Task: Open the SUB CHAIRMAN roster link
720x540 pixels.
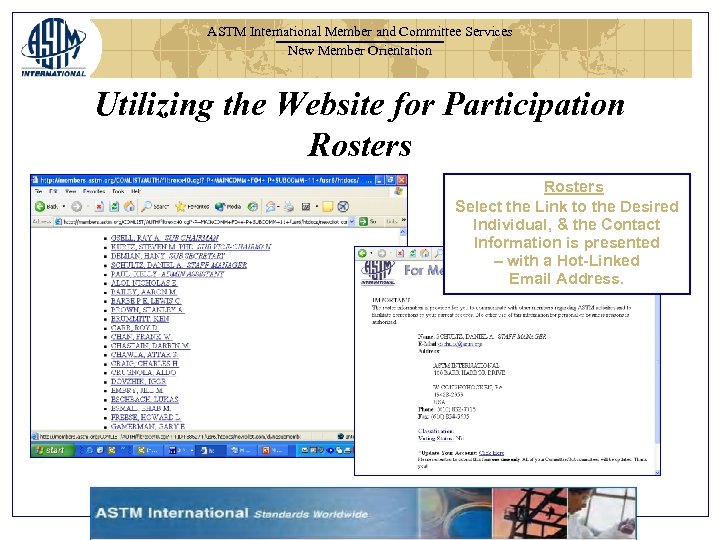Action: tap(164, 238)
